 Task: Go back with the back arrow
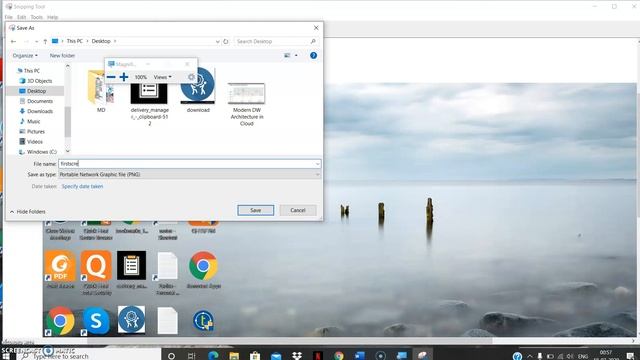tap(13, 41)
